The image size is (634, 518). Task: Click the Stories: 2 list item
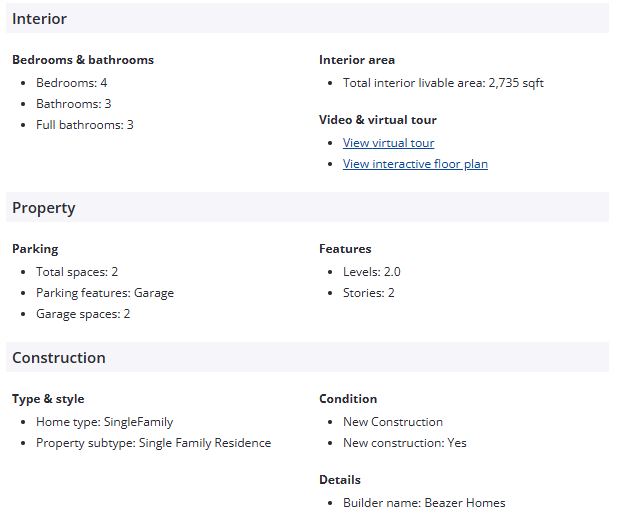click(x=368, y=293)
